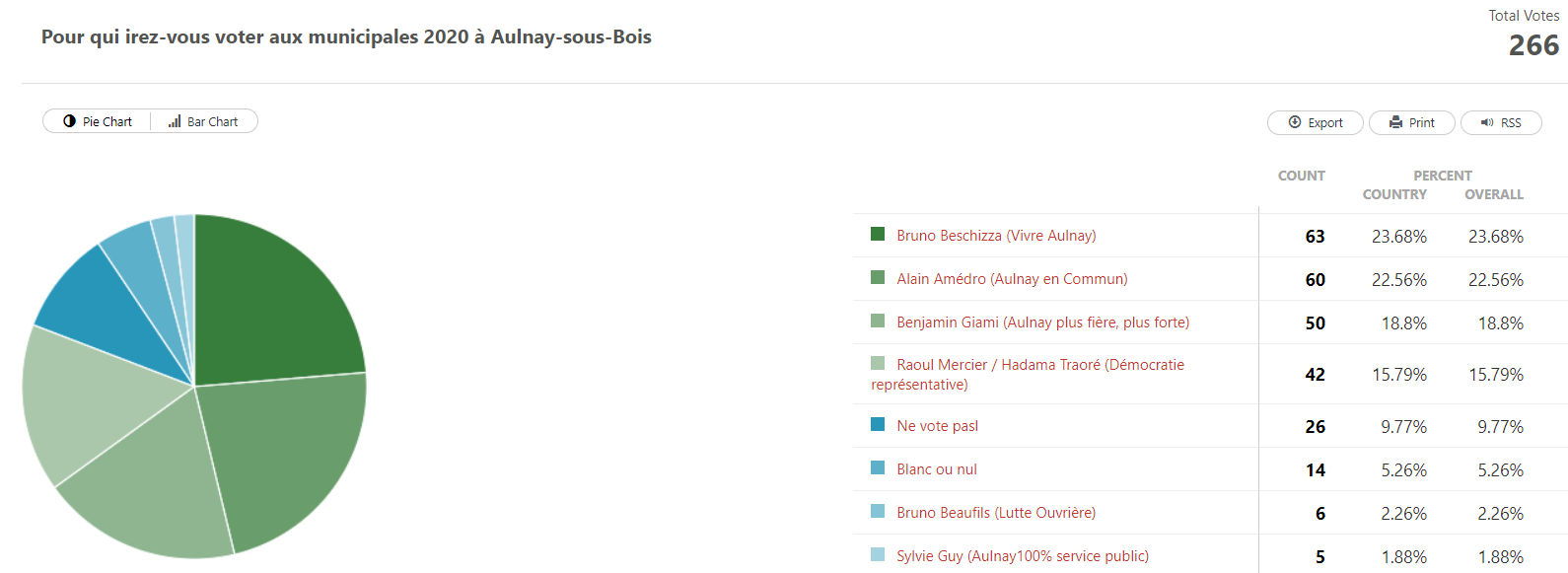Open the RSS feed button

click(1501, 122)
